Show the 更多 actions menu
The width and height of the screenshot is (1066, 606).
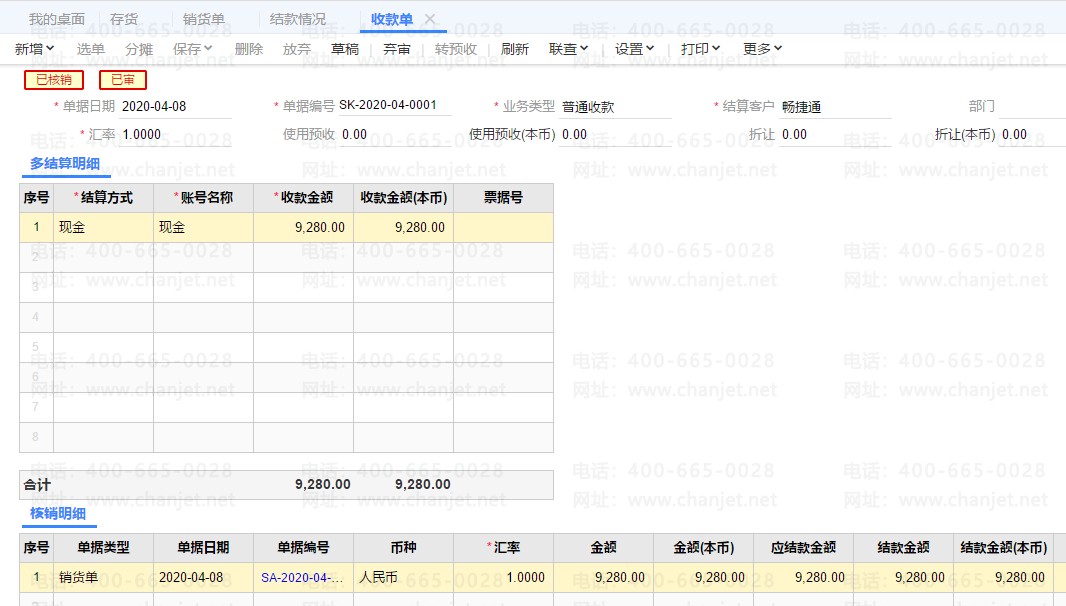pyautogui.click(x=763, y=49)
